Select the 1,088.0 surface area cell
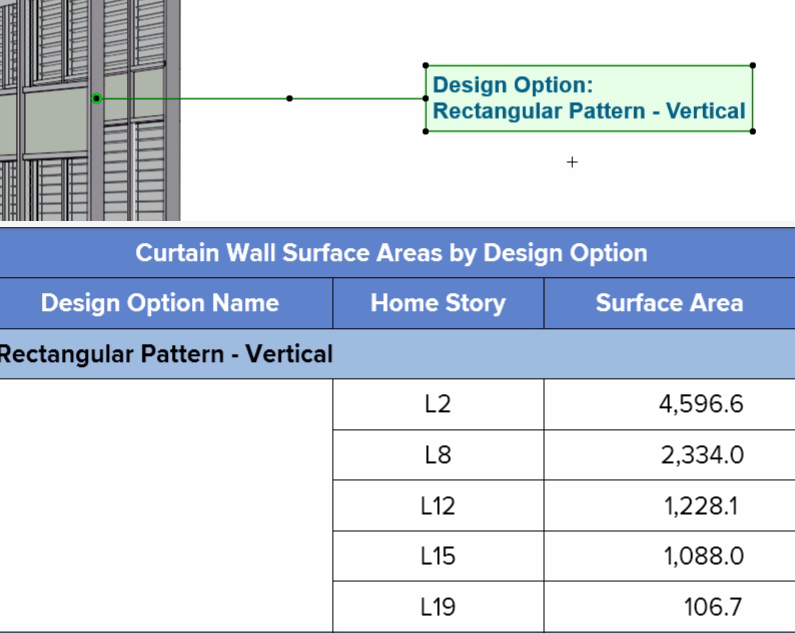 [x=703, y=556]
